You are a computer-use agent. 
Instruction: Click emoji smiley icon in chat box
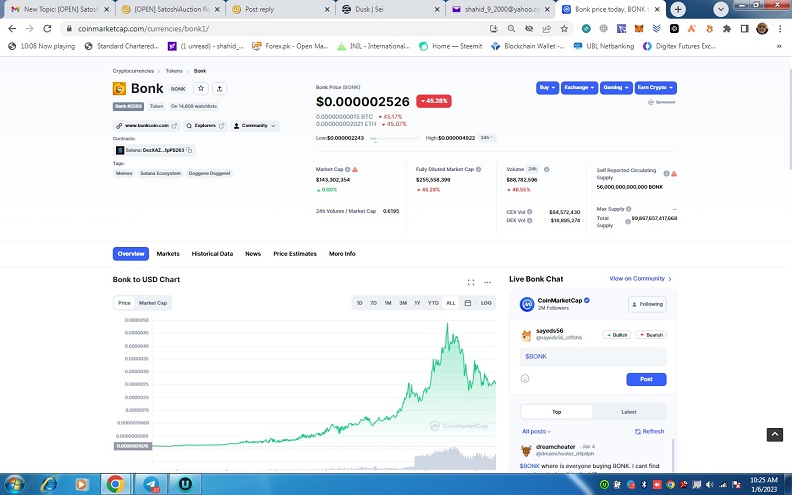pos(525,379)
